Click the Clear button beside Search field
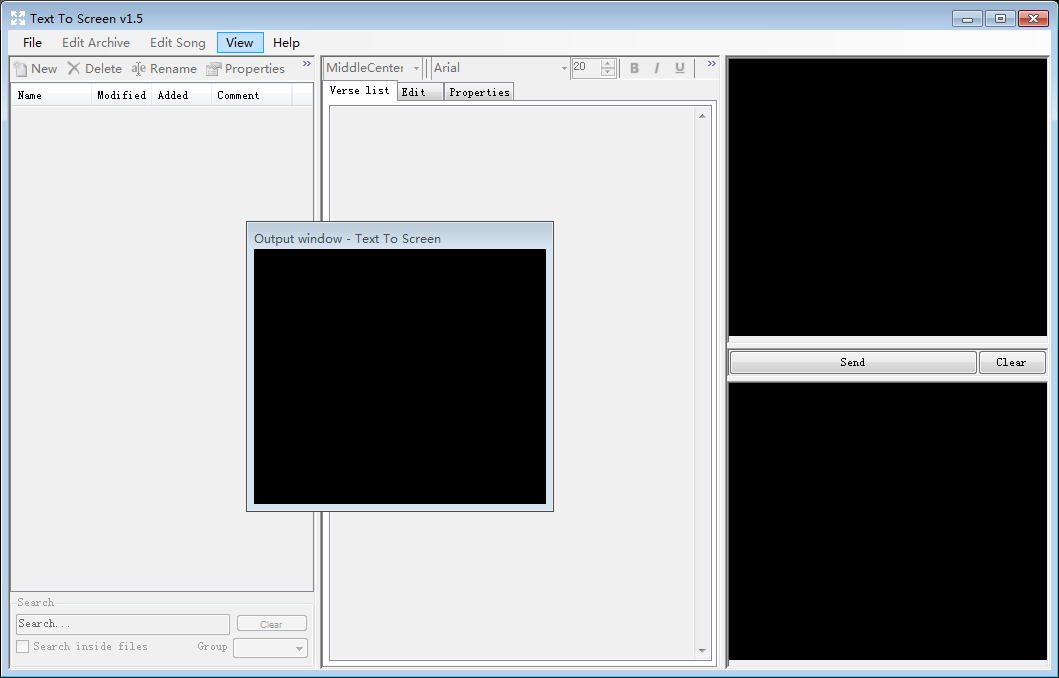The width and height of the screenshot is (1059, 678). 272,624
